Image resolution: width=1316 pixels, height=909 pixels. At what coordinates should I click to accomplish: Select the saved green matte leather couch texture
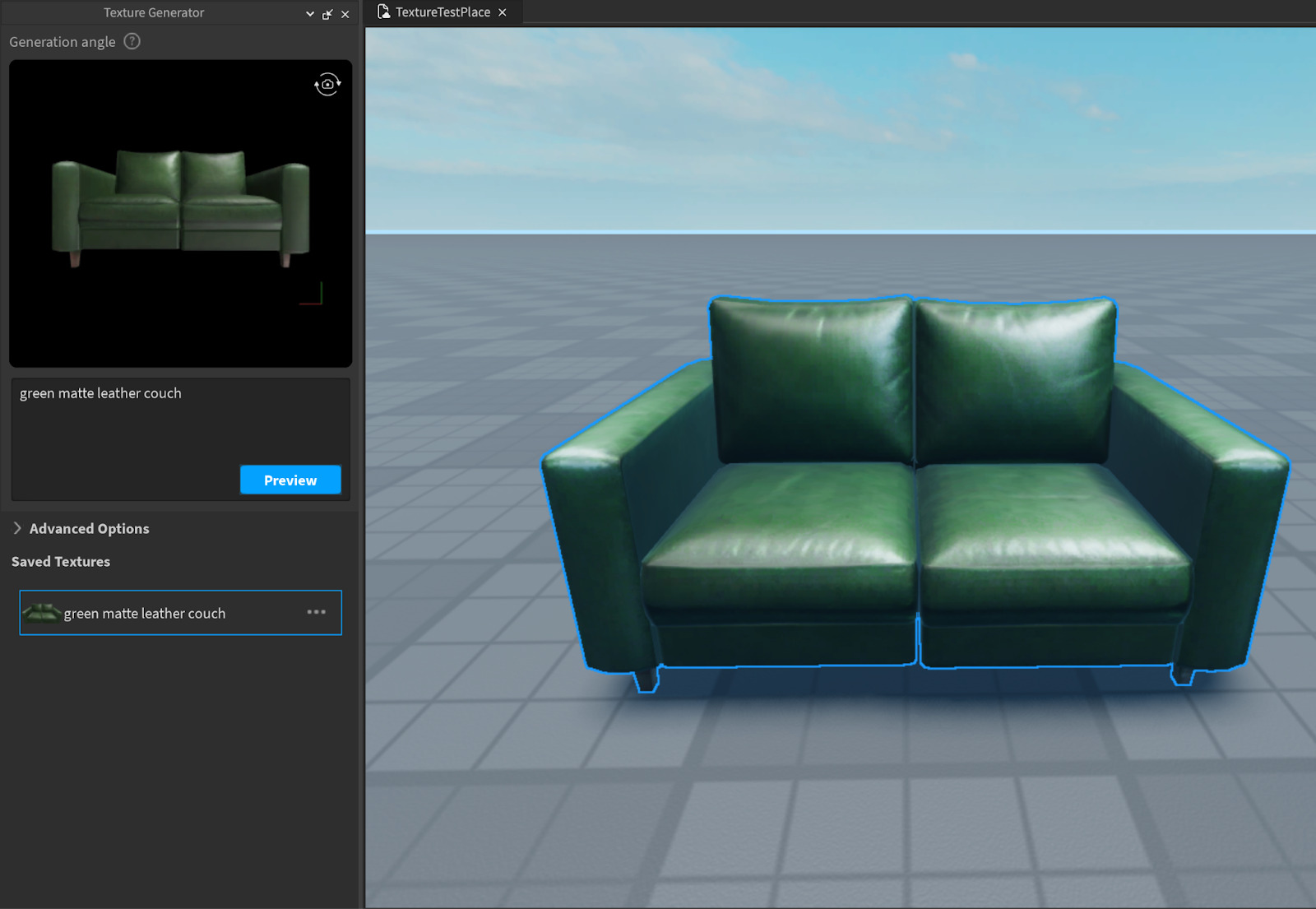(180, 613)
